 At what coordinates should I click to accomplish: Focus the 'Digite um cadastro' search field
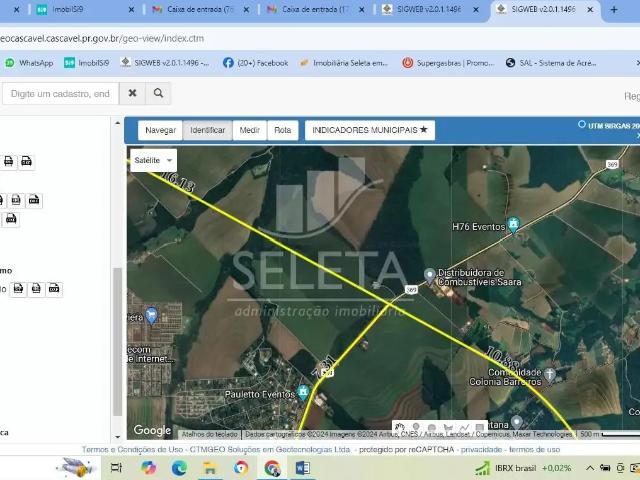click(x=60, y=93)
